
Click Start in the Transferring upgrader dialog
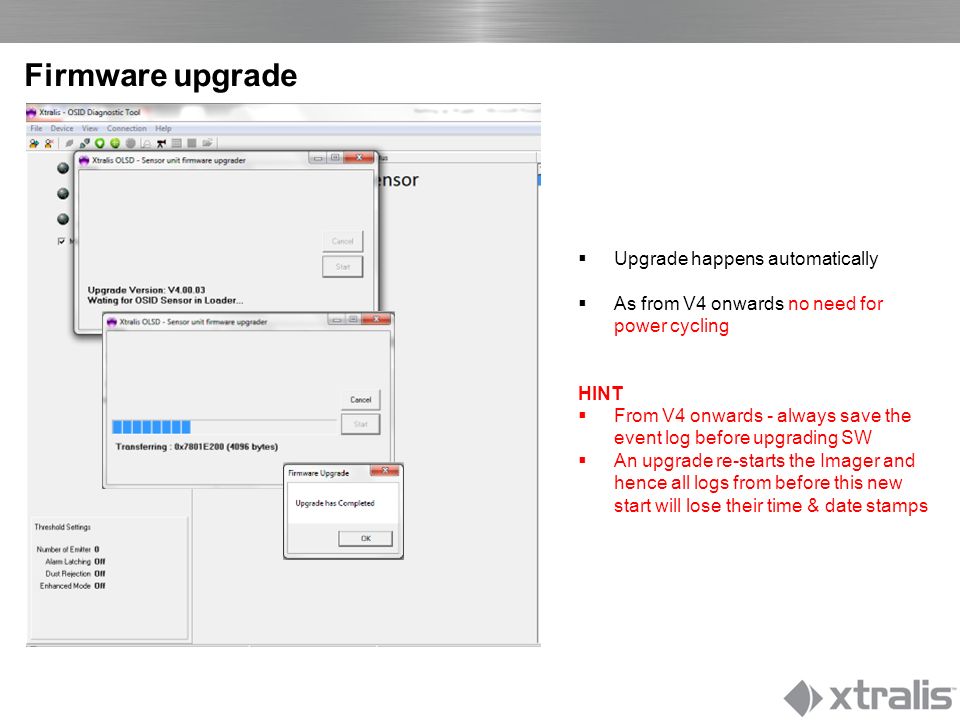click(361, 424)
